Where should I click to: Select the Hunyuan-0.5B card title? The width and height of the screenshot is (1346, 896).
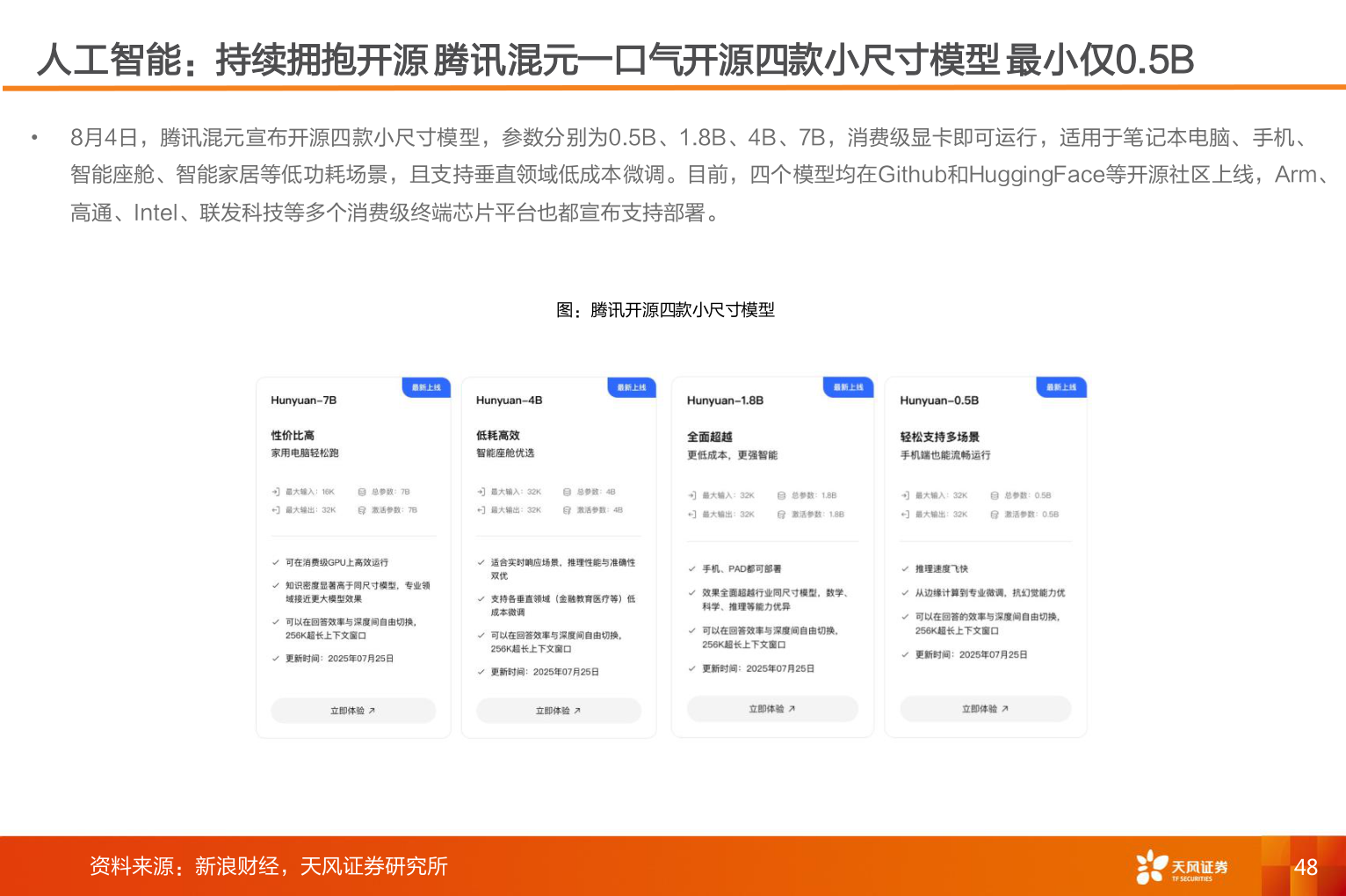click(939, 401)
